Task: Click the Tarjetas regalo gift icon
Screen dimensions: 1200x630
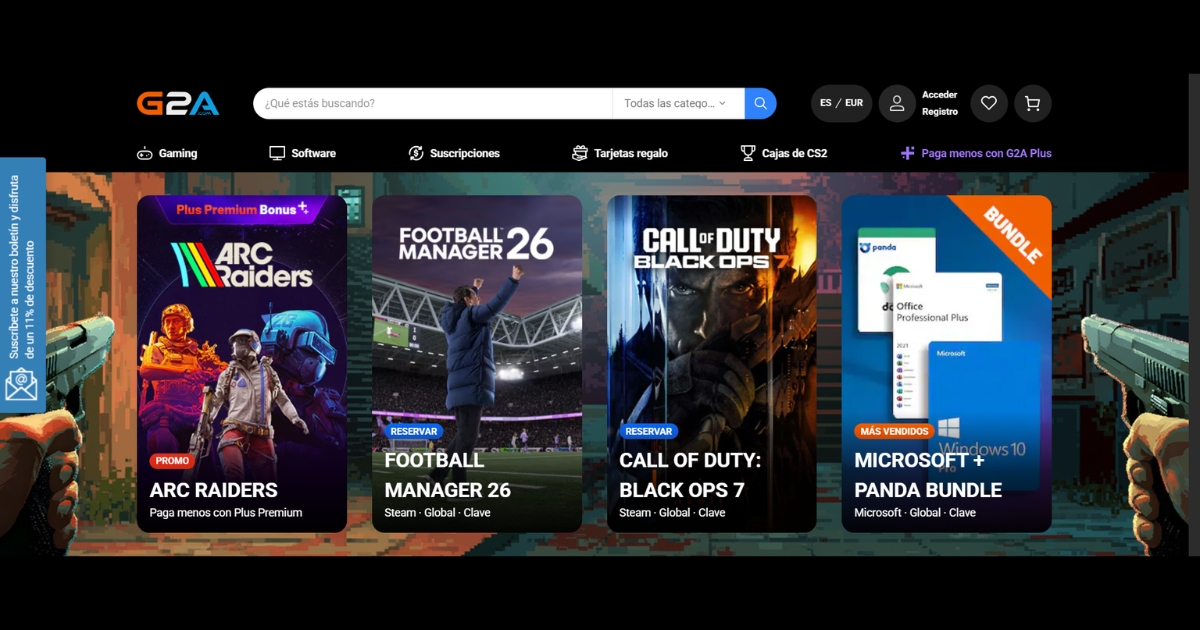Action: [x=580, y=153]
